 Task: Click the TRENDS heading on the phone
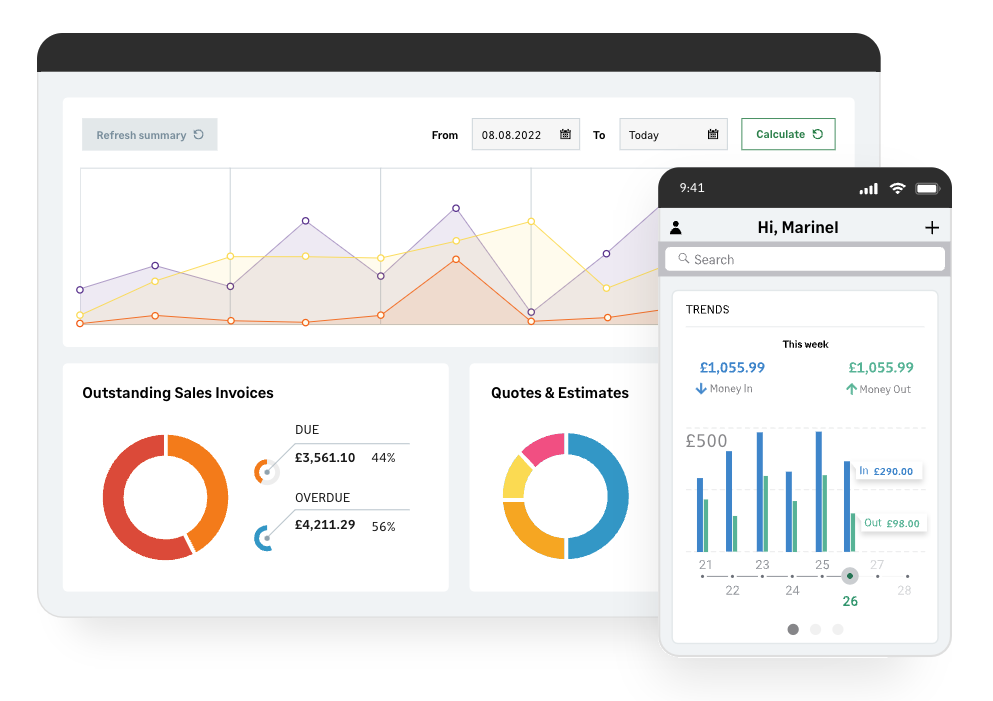click(x=707, y=310)
